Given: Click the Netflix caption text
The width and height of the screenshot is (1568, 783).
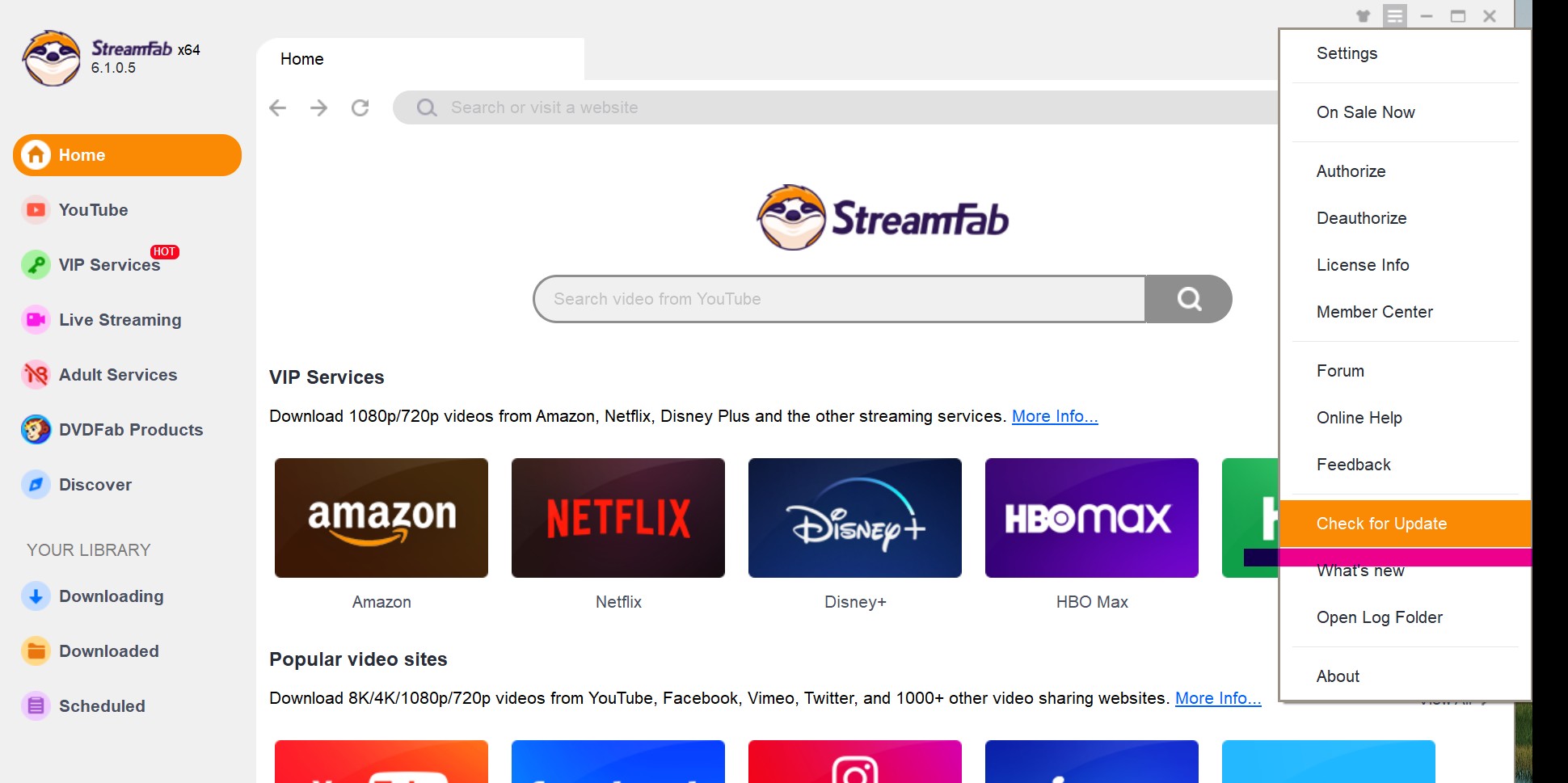Looking at the screenshot, I should [x=618, y=602].
